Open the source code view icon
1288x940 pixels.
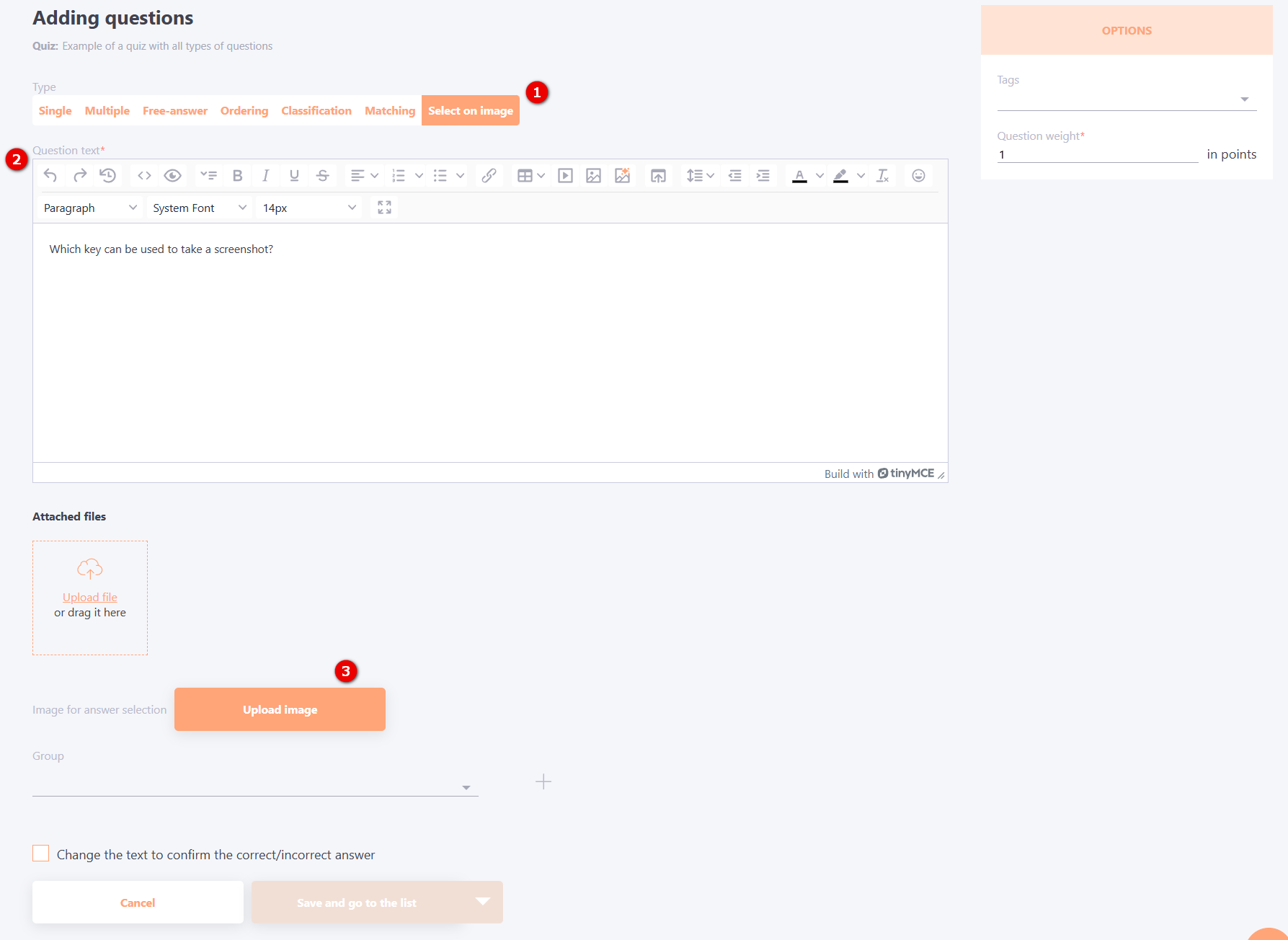[x=144, y=176]
